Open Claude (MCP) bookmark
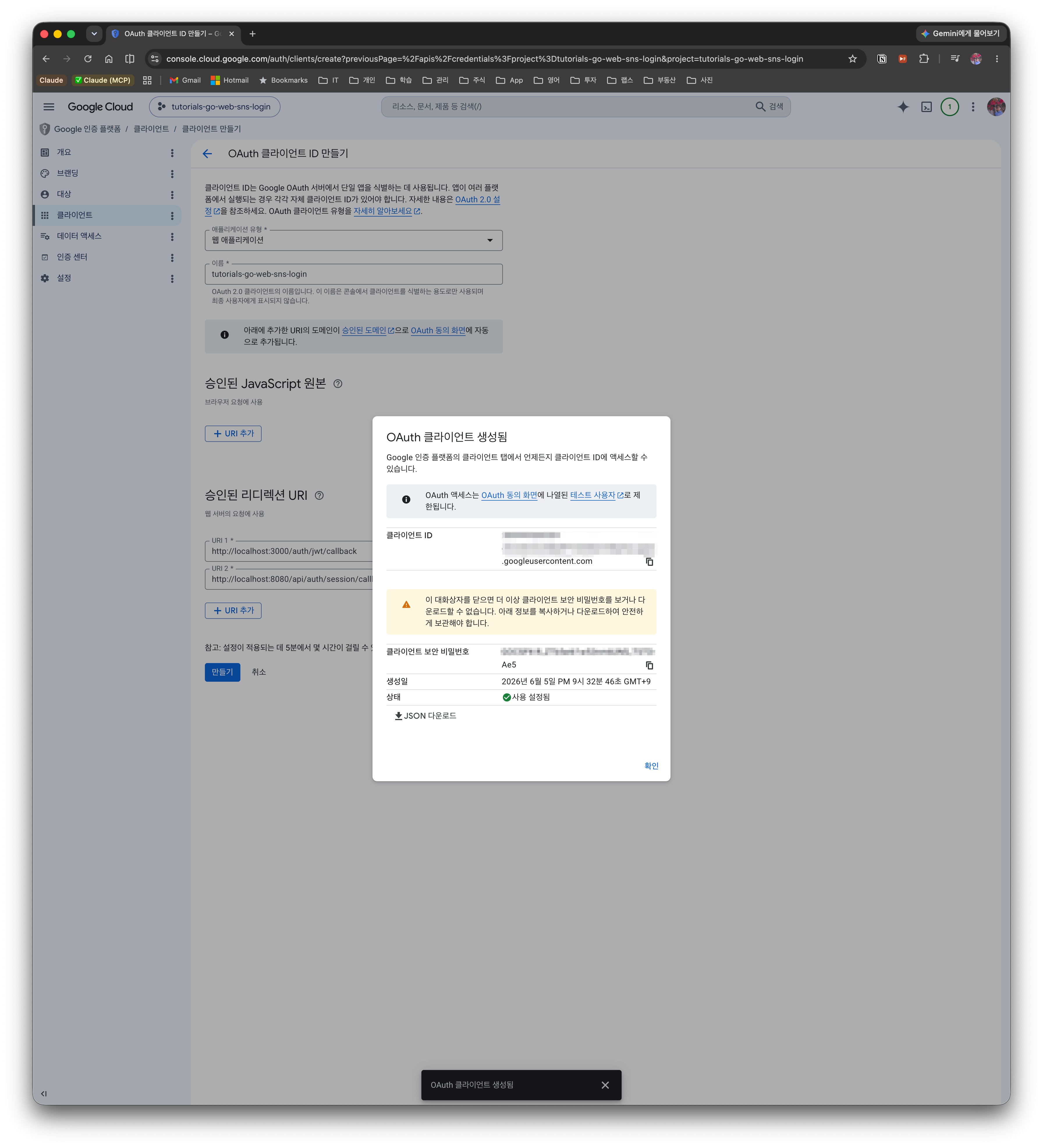This screenshot has height=1148, width=1043. (102, 81)
